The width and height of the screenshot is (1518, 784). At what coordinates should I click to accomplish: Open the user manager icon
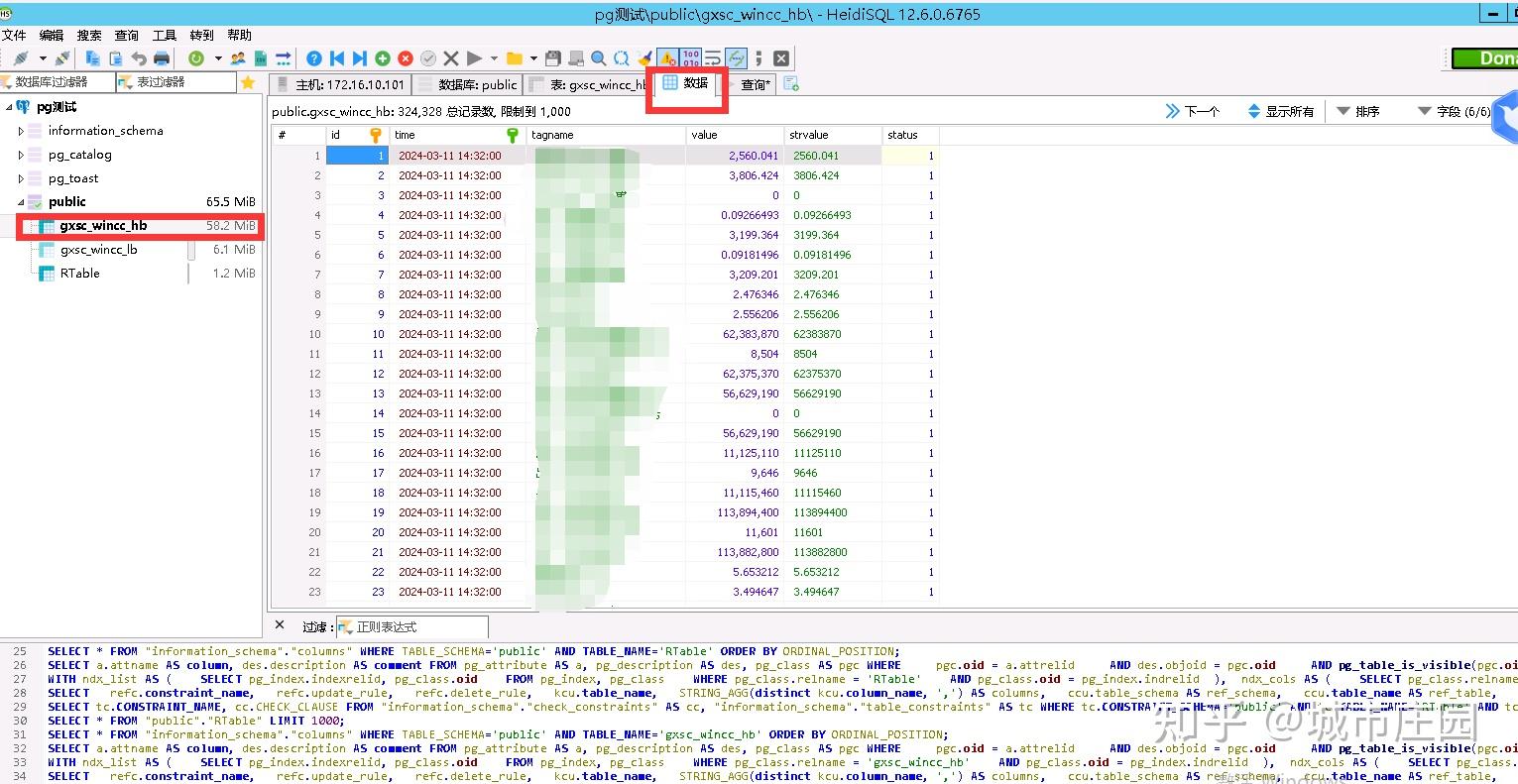tap(239, 57)
